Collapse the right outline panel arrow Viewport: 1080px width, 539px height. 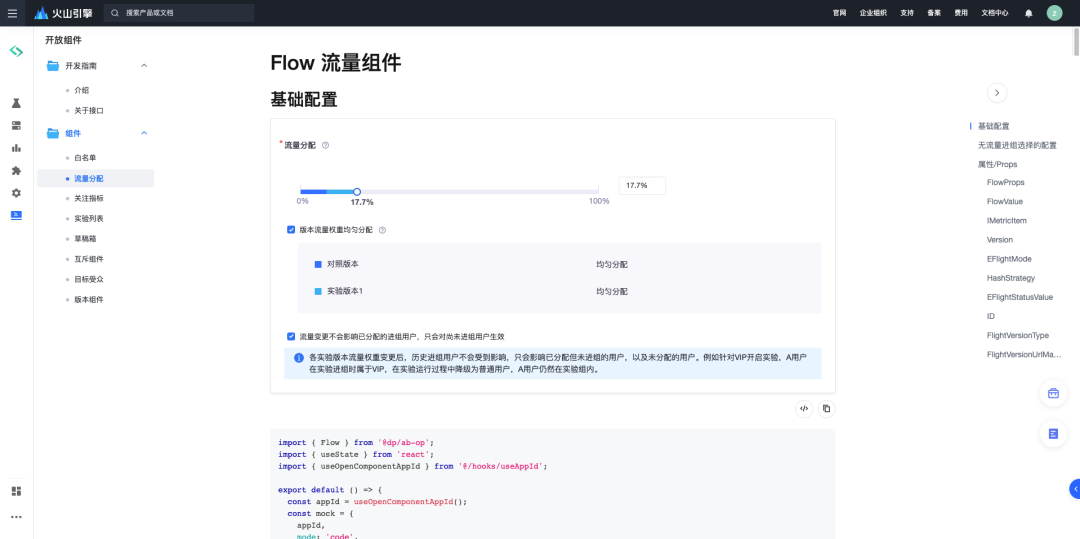coord(996,92)
